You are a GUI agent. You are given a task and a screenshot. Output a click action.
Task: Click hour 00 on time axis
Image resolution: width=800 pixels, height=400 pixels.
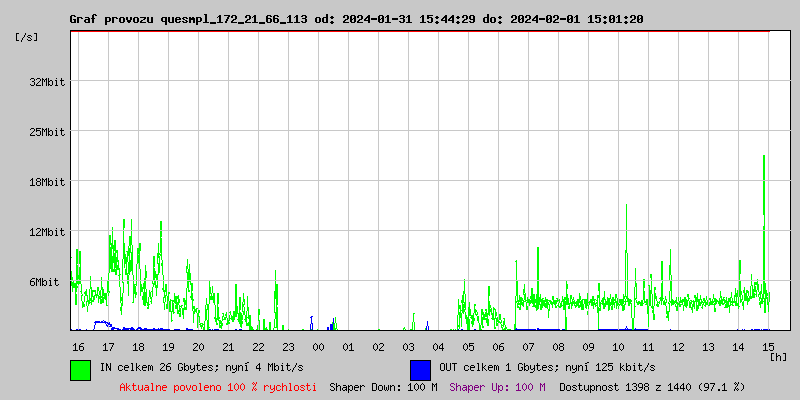coord(318,347)
